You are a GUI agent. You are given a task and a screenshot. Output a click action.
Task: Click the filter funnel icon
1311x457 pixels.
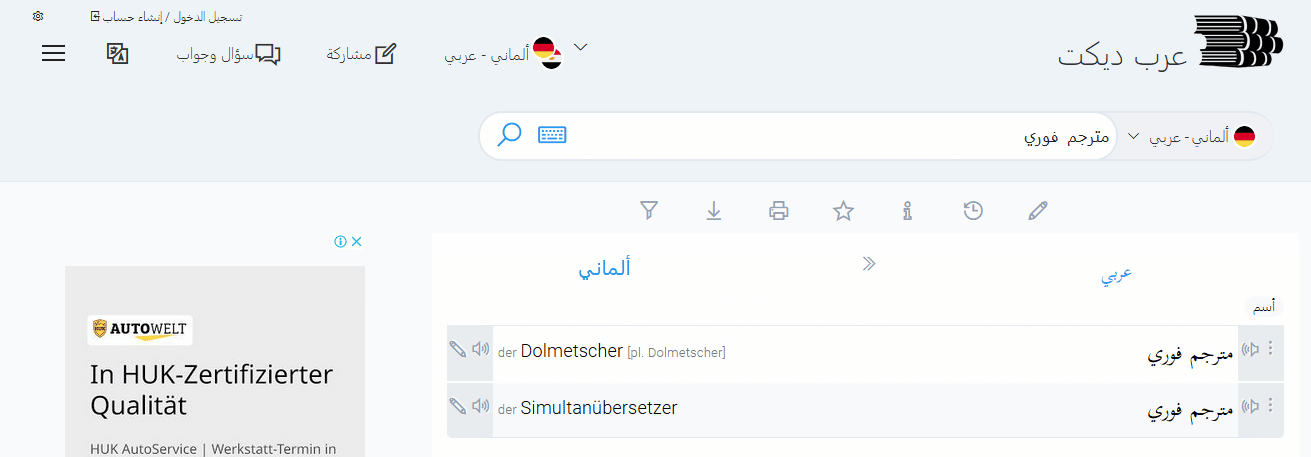pyautogui.click(x=649, y=210)
